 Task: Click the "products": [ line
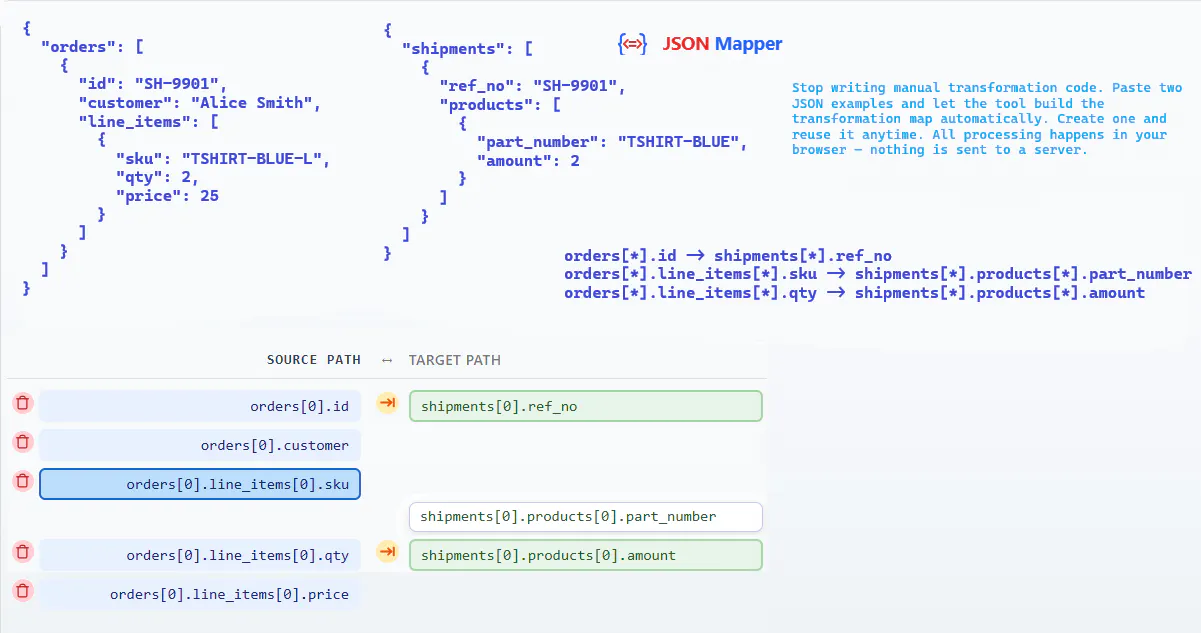tap(500, 105)
